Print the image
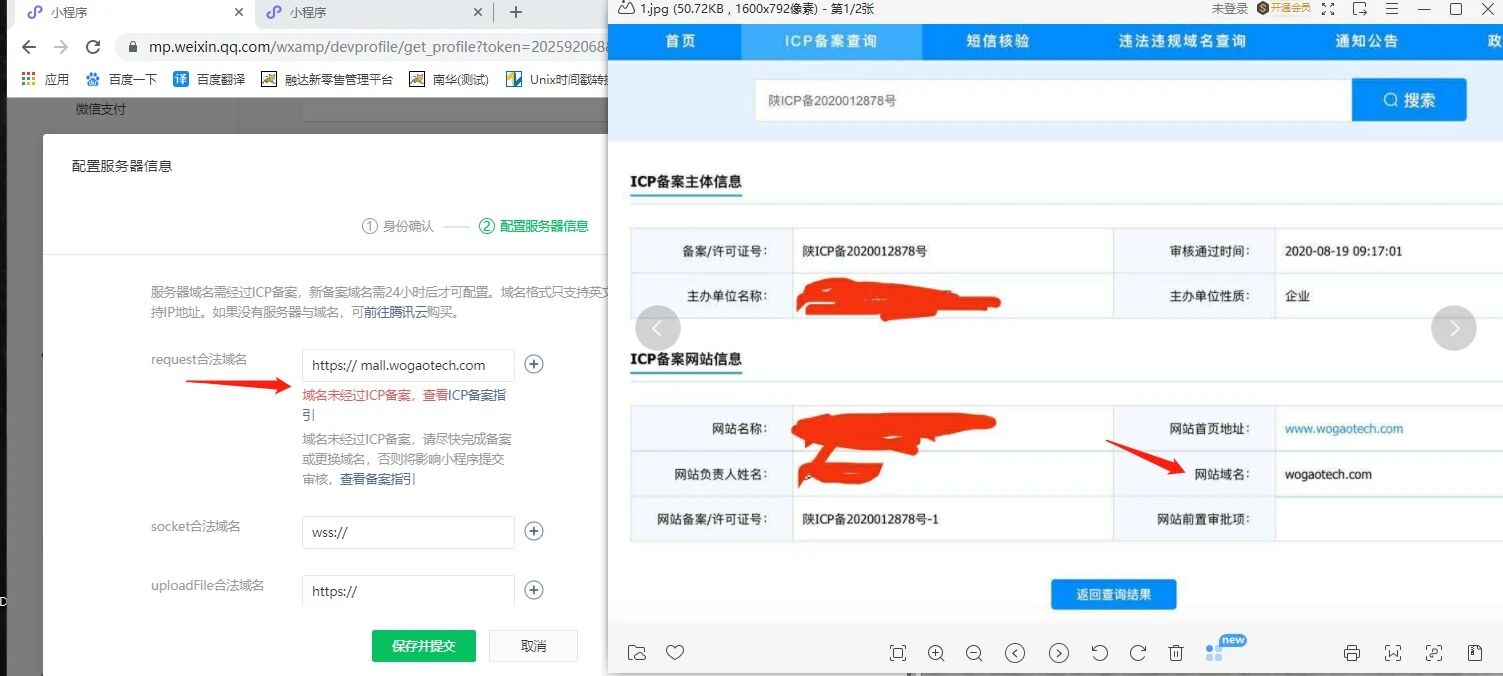1503x676 pixels. click(1352, 653)
